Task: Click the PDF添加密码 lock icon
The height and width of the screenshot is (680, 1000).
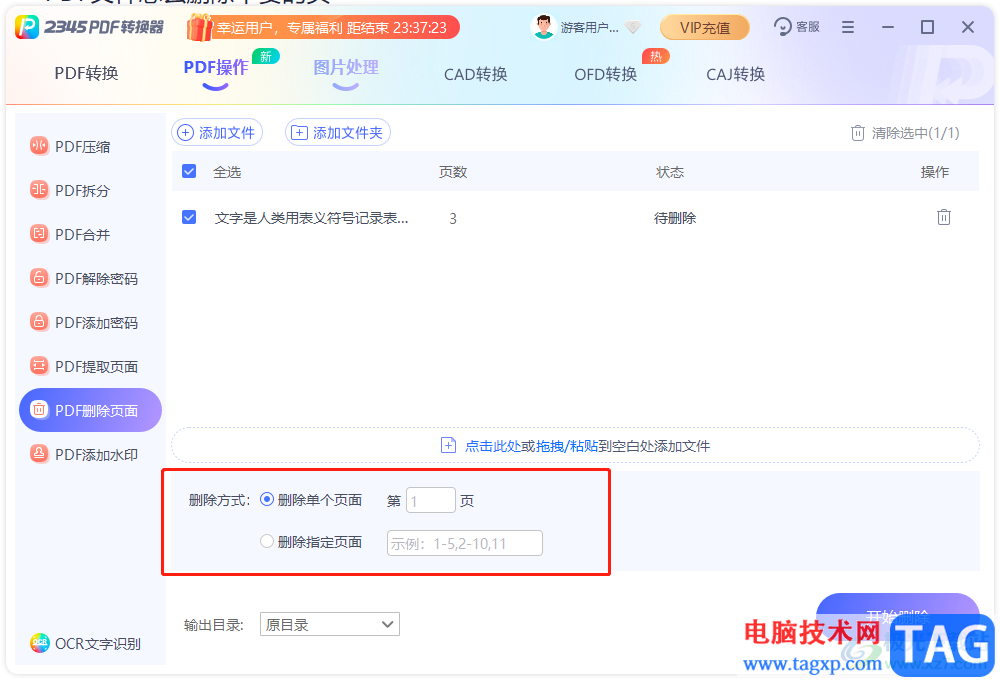Action: click(39, 322)
